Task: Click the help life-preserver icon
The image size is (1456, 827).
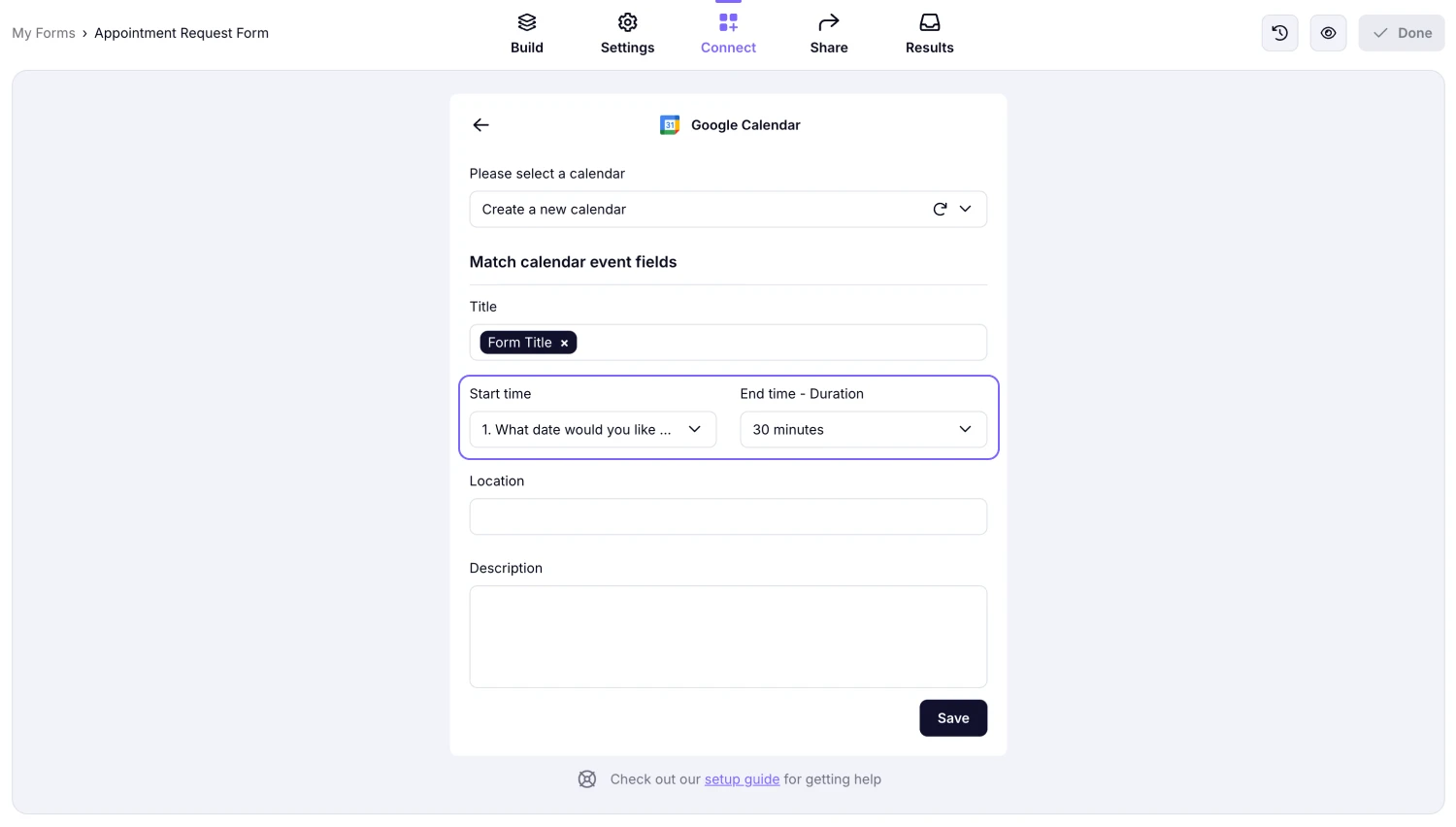Action: [587, 778]
